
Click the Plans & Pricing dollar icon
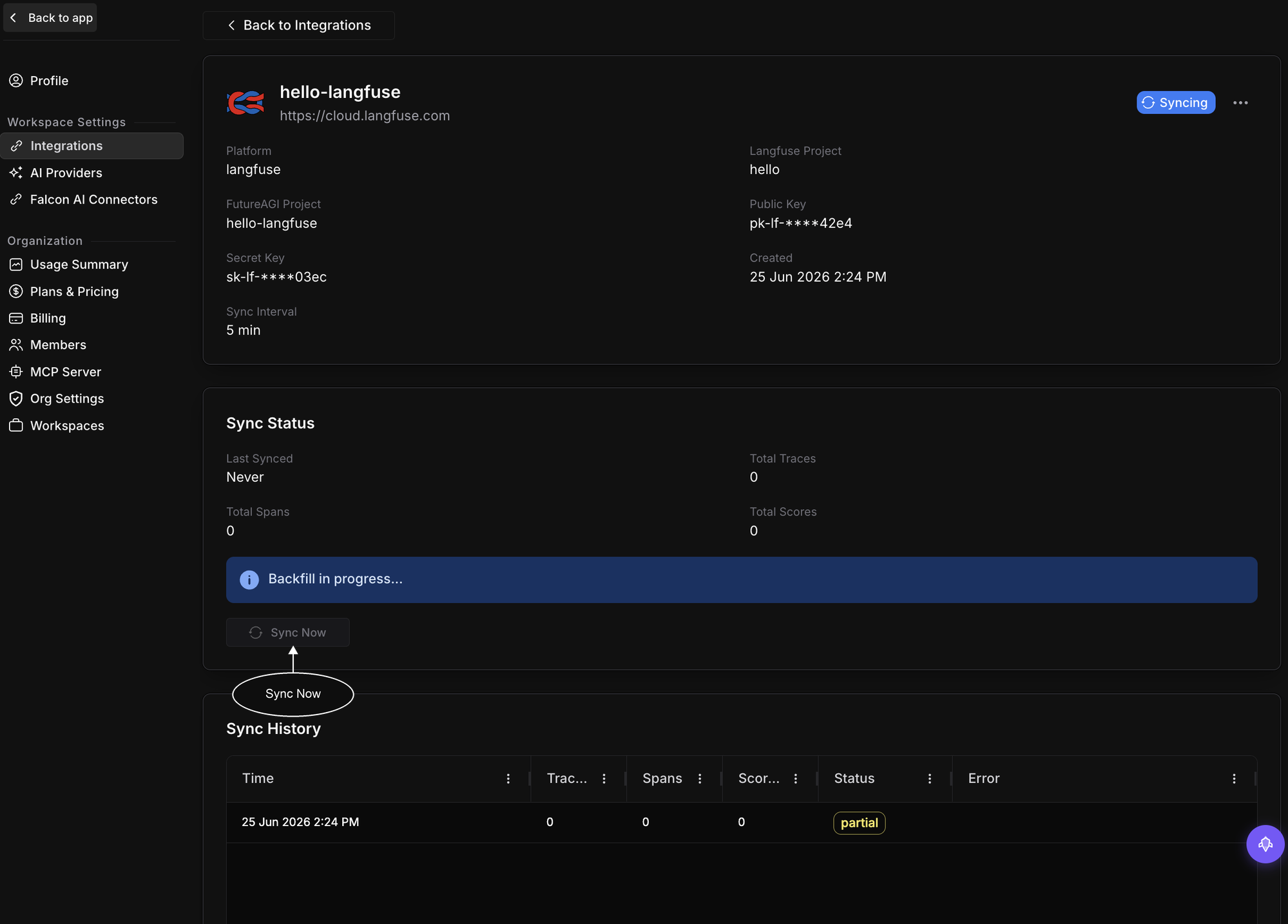[x=16, y=291]
